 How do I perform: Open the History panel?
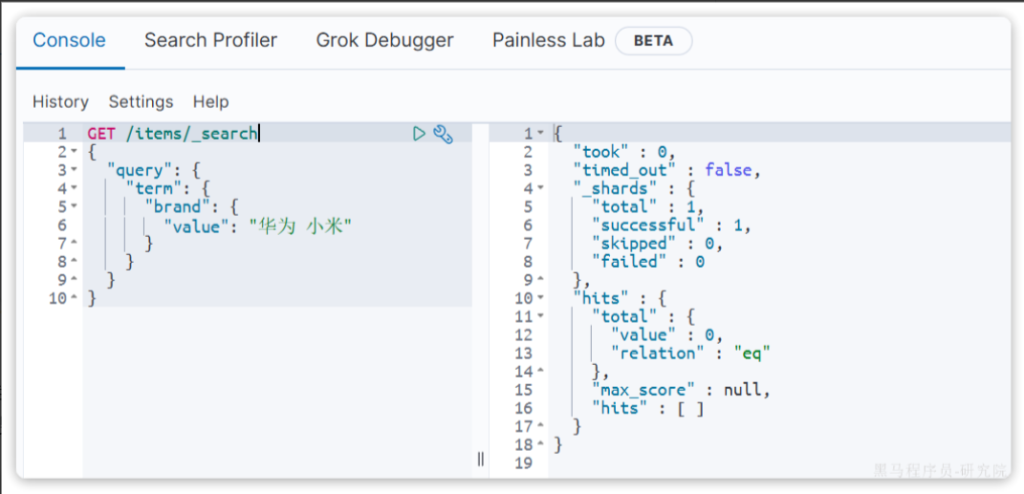point(60,102)
